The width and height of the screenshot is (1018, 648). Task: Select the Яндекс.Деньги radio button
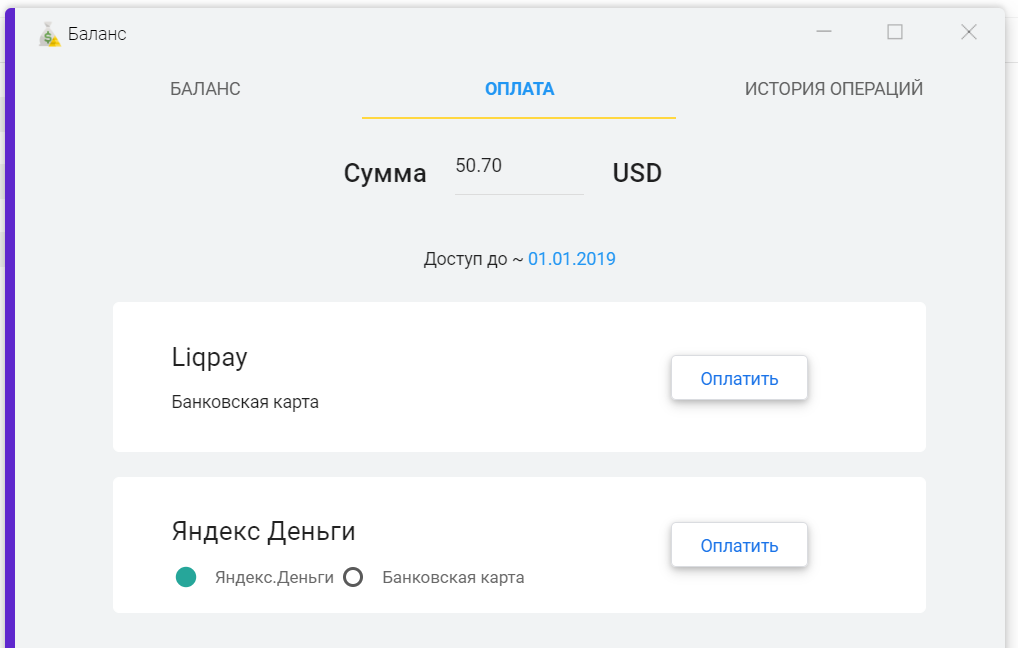click(x=185, y=577)
